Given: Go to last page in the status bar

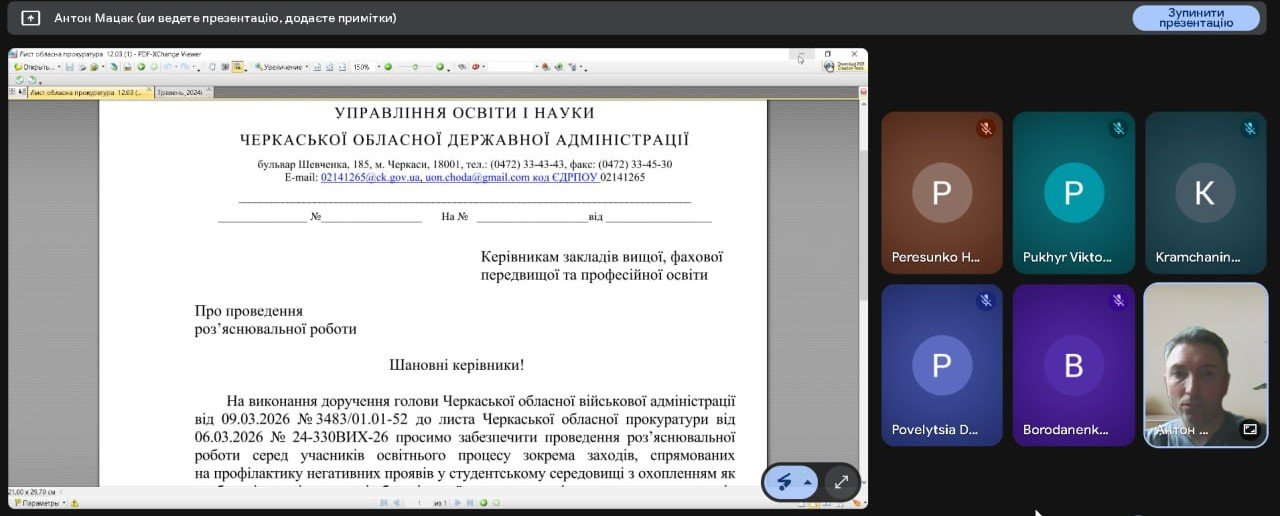Looking at the screenshot, I should (x=469, y=503).
